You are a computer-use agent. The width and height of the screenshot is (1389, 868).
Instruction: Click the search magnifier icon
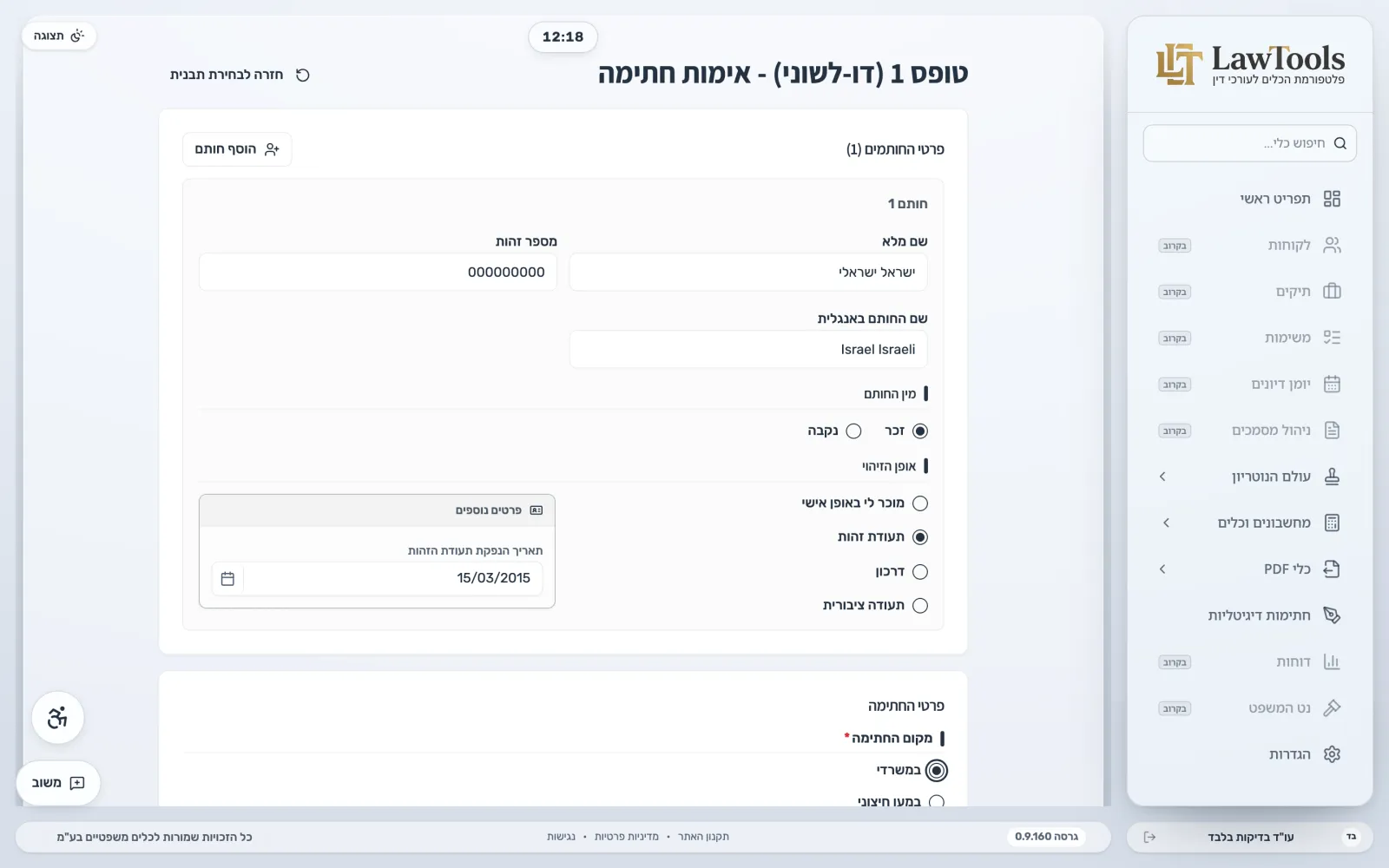(1340, 143)
